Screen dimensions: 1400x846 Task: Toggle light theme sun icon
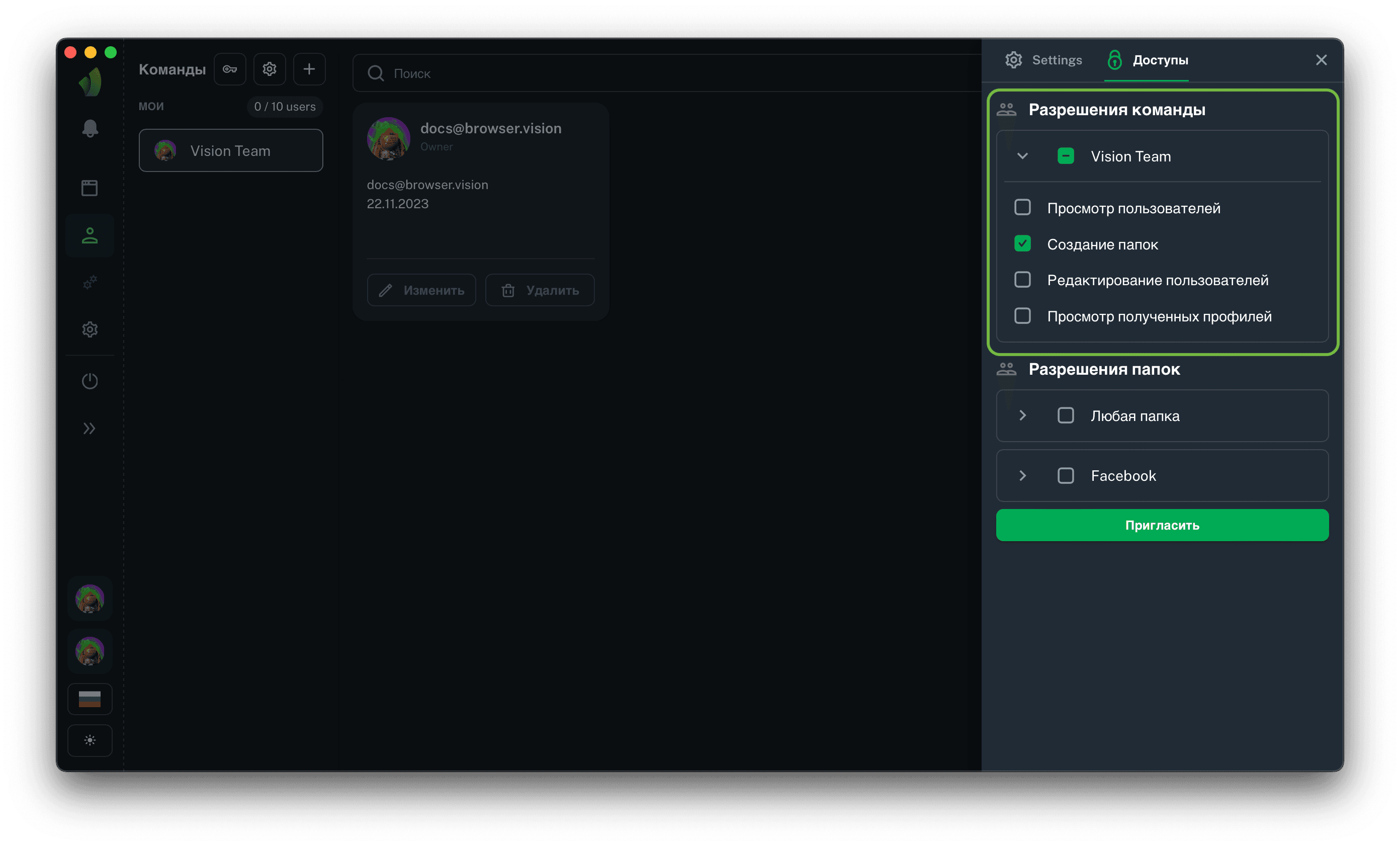[90, 740]
